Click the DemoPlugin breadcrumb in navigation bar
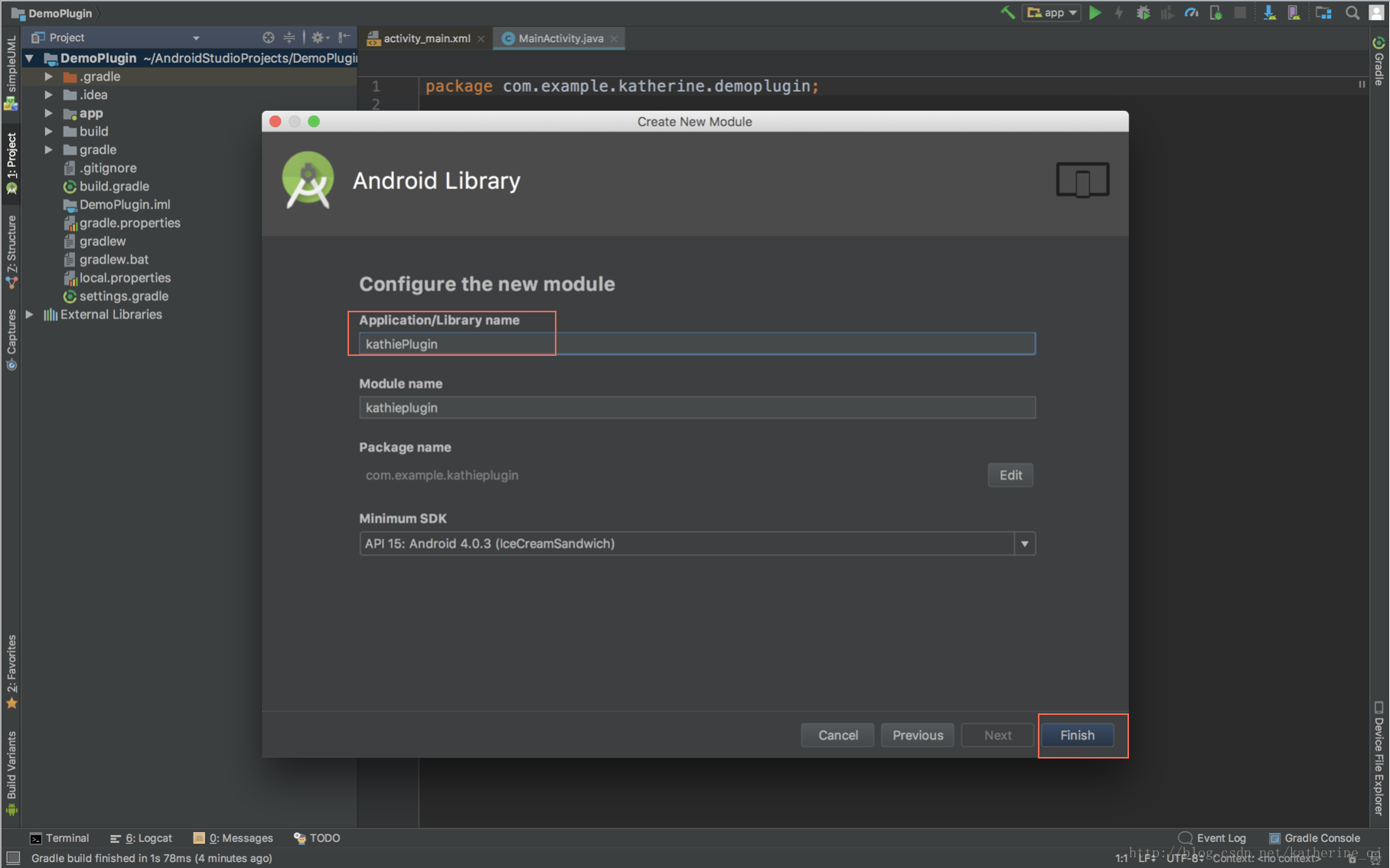 (52, 13)
